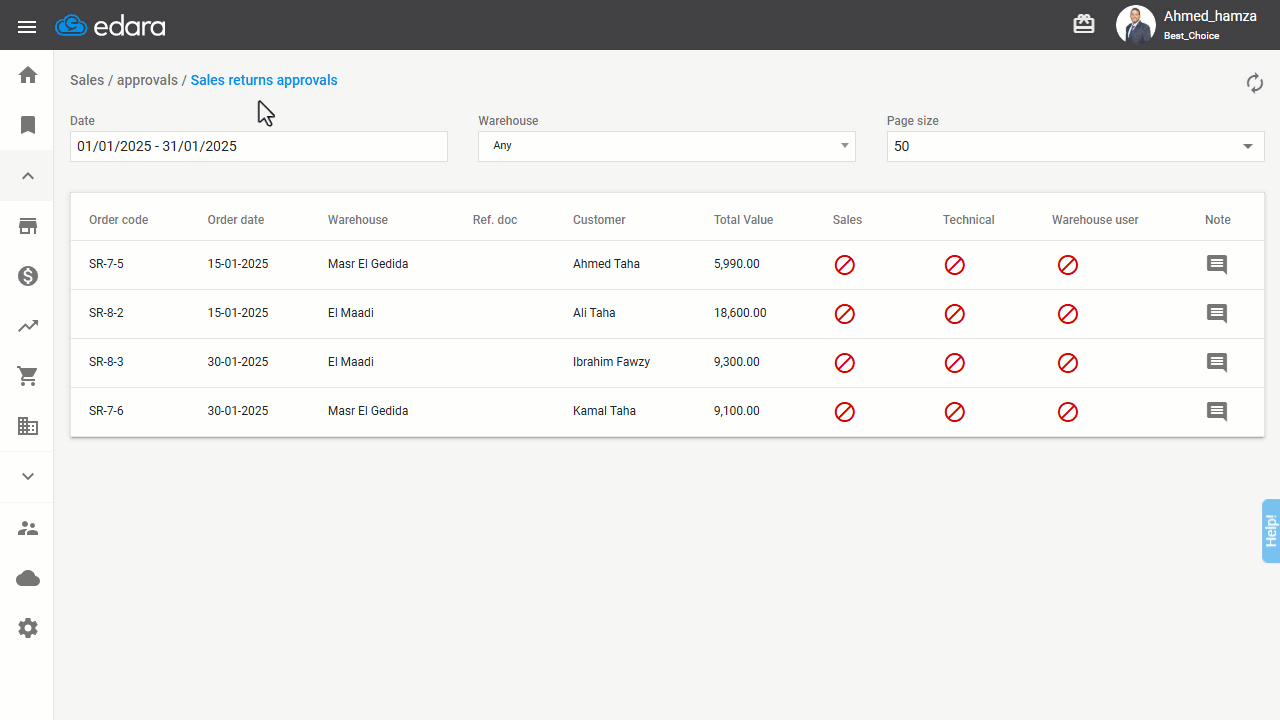This screenshot has height=720, width=1280.
Task: Open the Warehouse dropdown
Action: [x=667, y=146]
